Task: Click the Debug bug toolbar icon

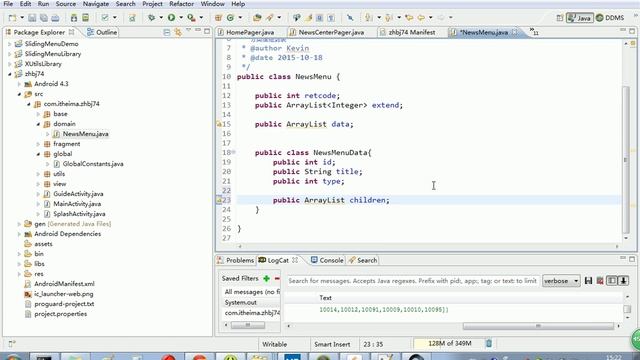Action: click(x=152, y=18)
